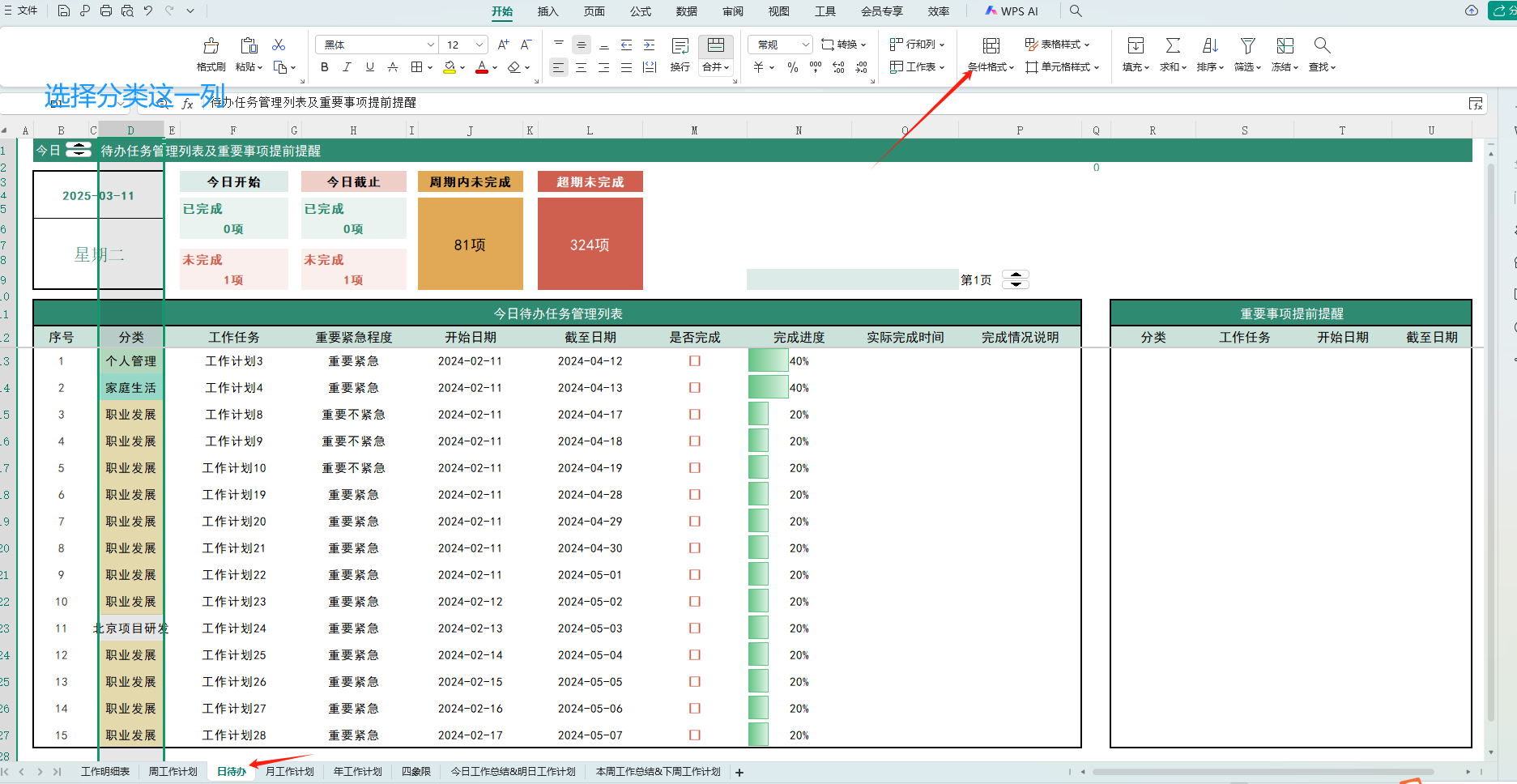Tick completion checkbox for 工作计划25
The width and height of the screenshot is (1517, 784).
(695, 655)
